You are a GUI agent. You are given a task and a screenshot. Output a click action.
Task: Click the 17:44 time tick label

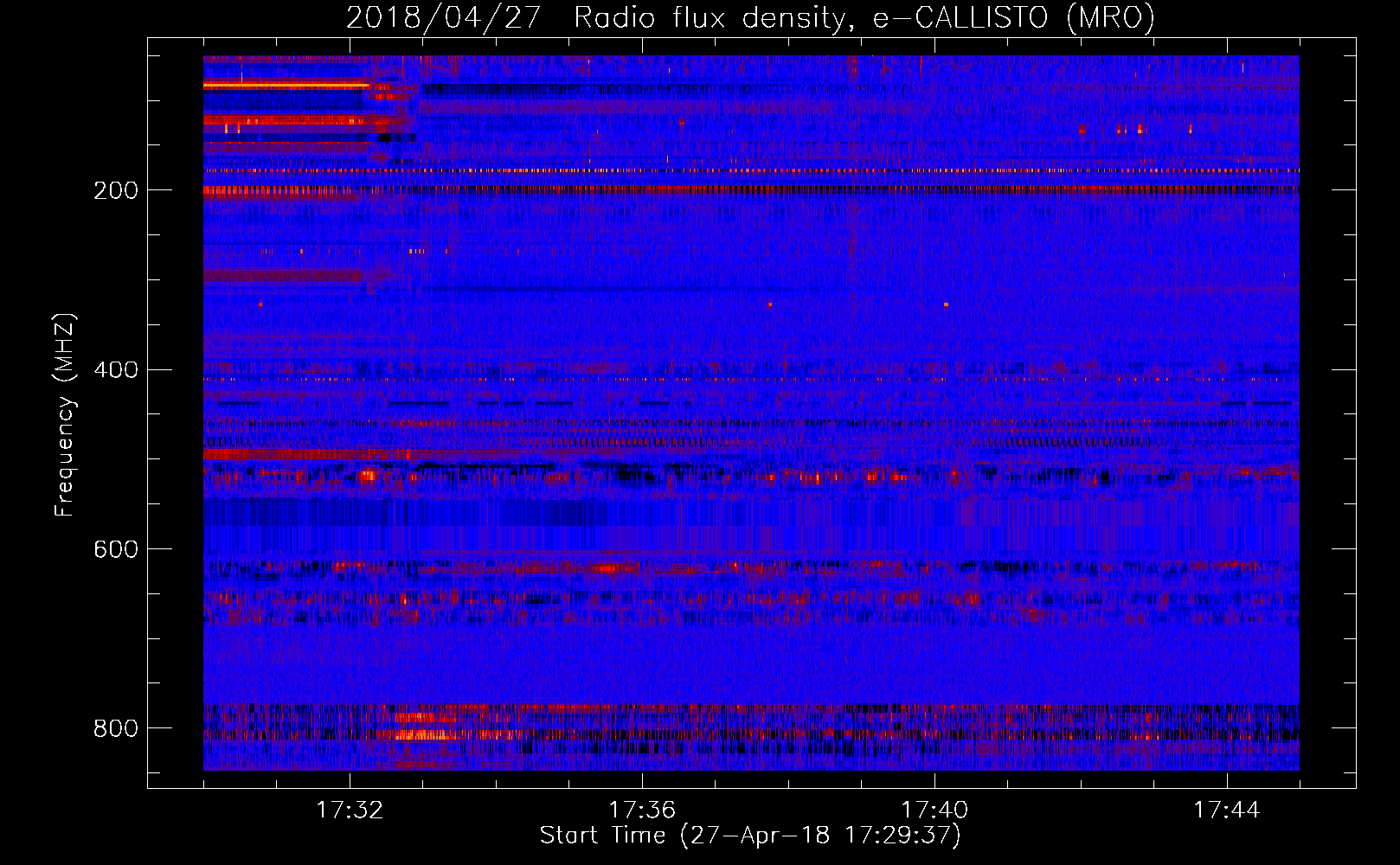coord(1227,811)
